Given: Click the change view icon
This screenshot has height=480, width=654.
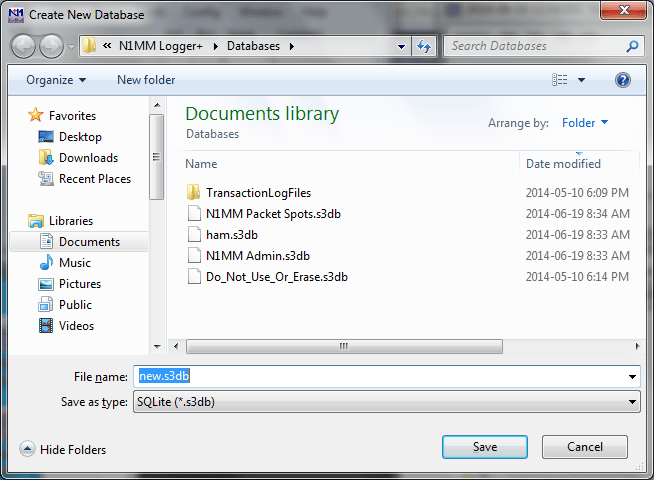Looking at the screenshot, I should click(559, 80).
